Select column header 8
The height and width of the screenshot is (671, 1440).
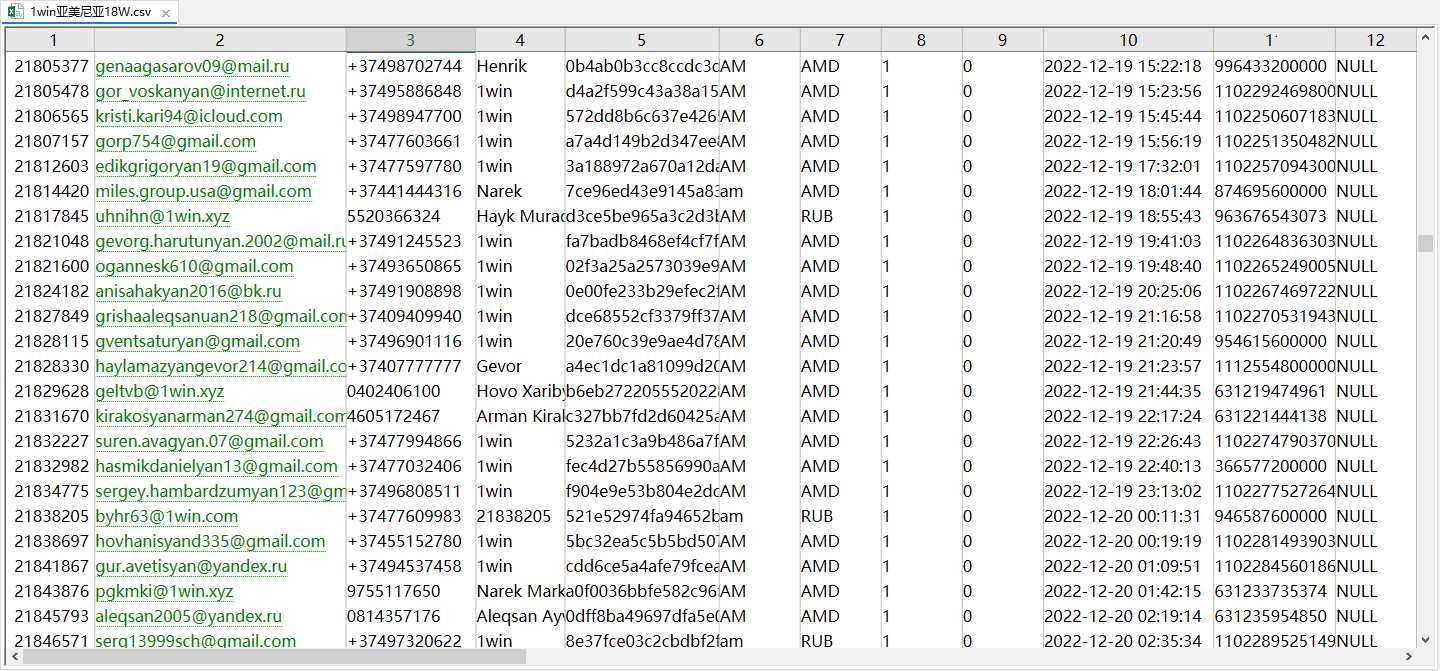(x=922, y=40)
